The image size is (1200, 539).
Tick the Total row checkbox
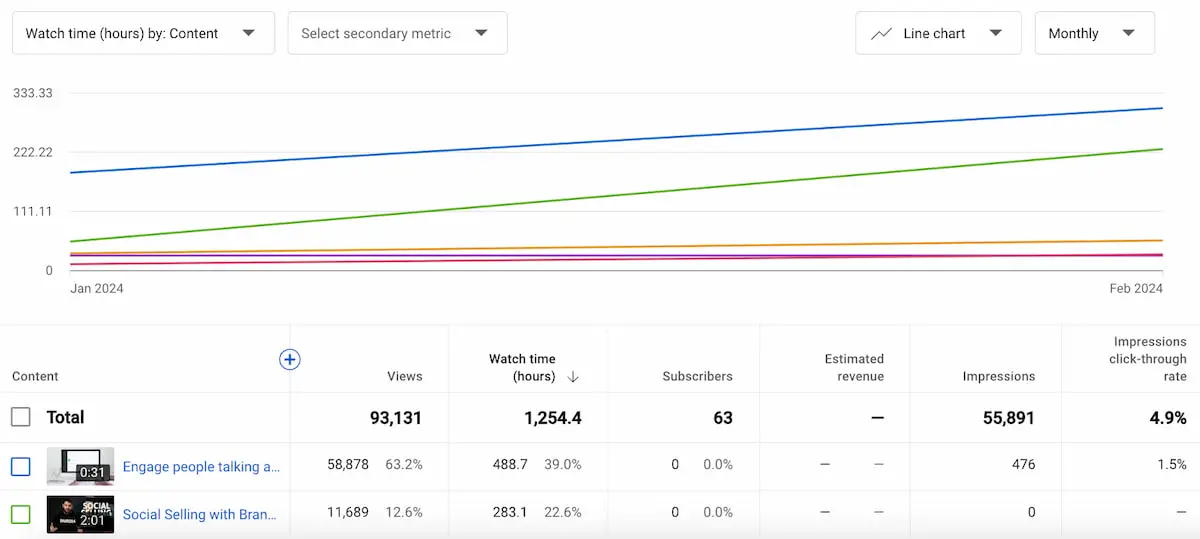pyautogui.click(x=21, y=417)
